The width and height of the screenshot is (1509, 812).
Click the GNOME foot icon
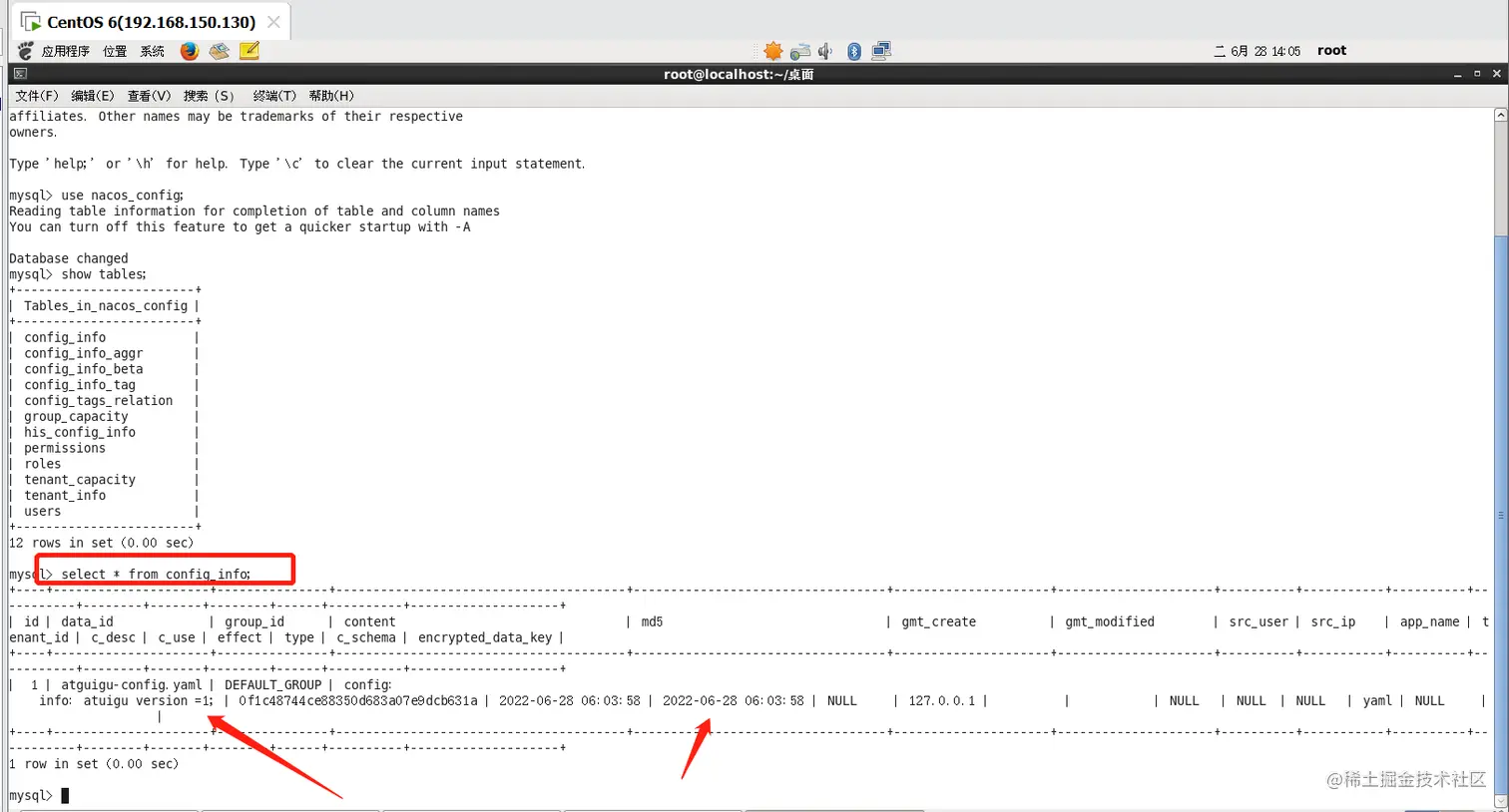click(26, 51)
